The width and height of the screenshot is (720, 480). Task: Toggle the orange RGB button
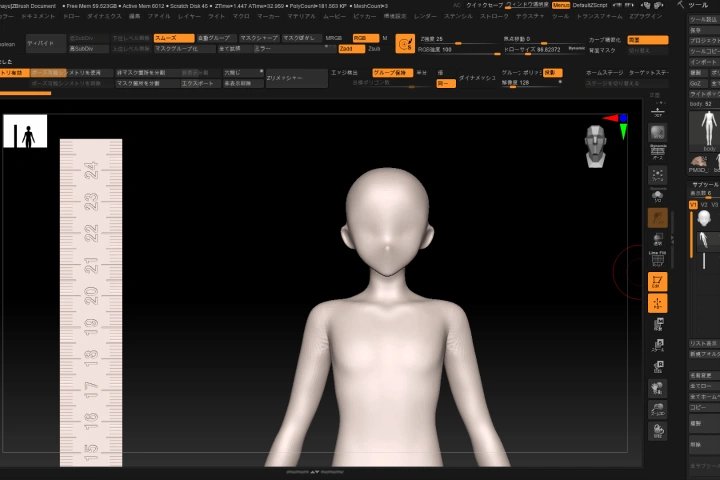tap(366, 38)
